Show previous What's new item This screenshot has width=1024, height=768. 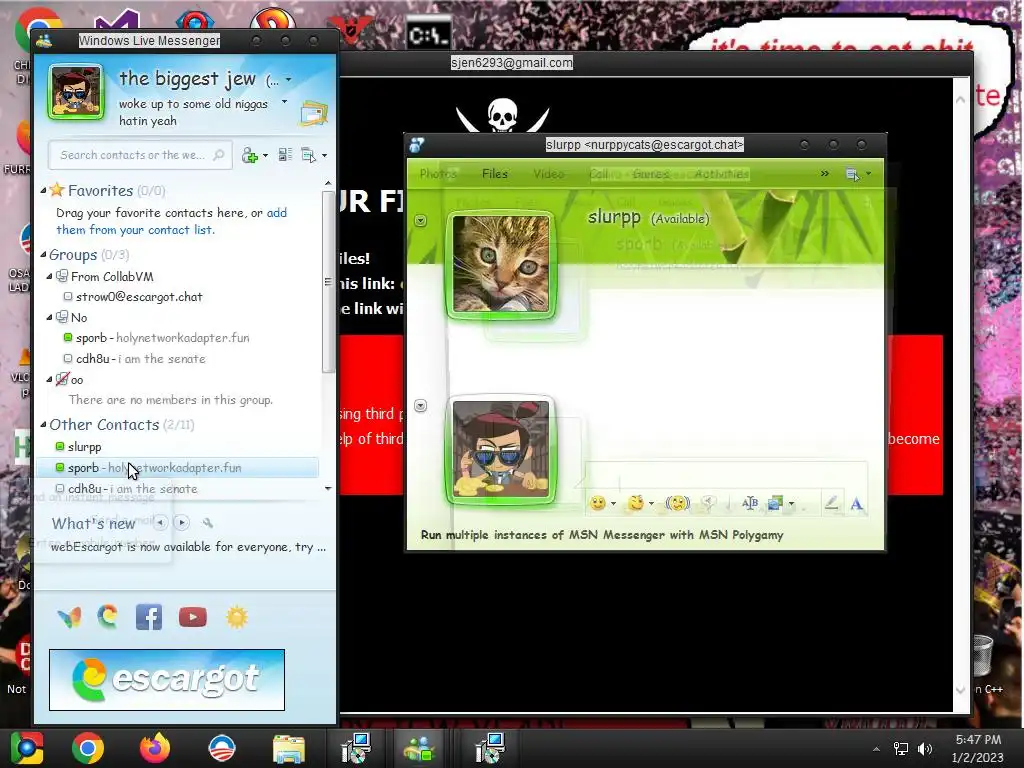[x=160, y=522]
